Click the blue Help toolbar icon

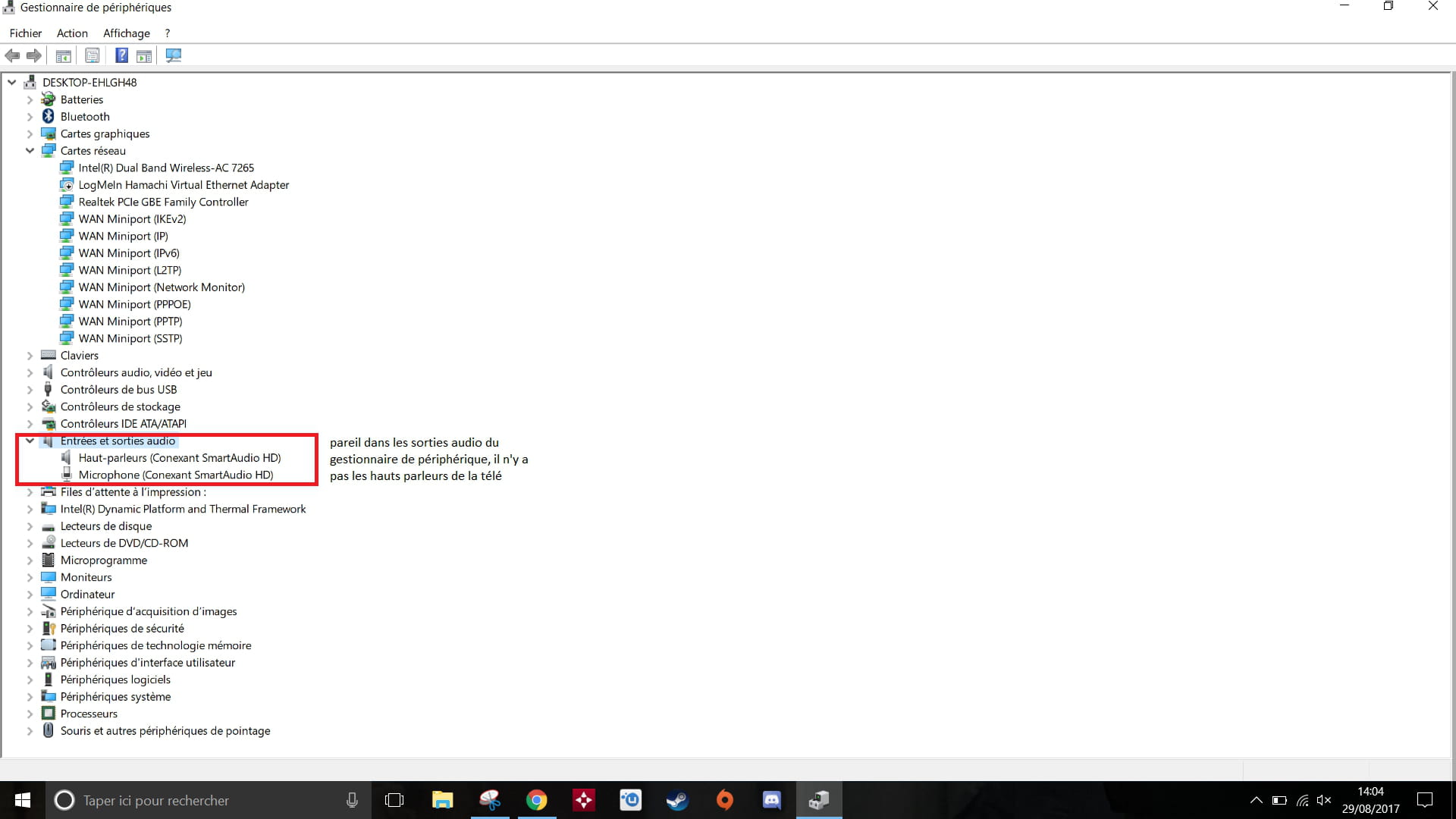point(121,55)
